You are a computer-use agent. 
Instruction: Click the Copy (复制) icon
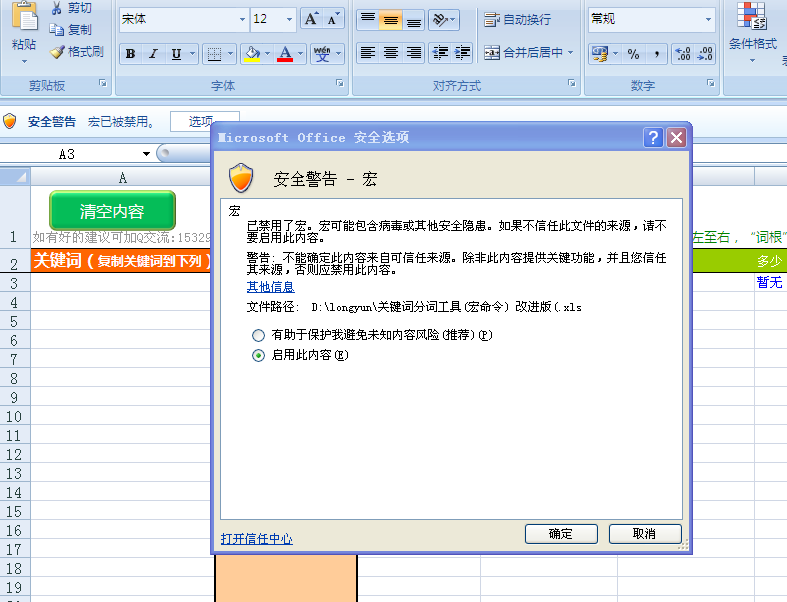click(56, 30)
